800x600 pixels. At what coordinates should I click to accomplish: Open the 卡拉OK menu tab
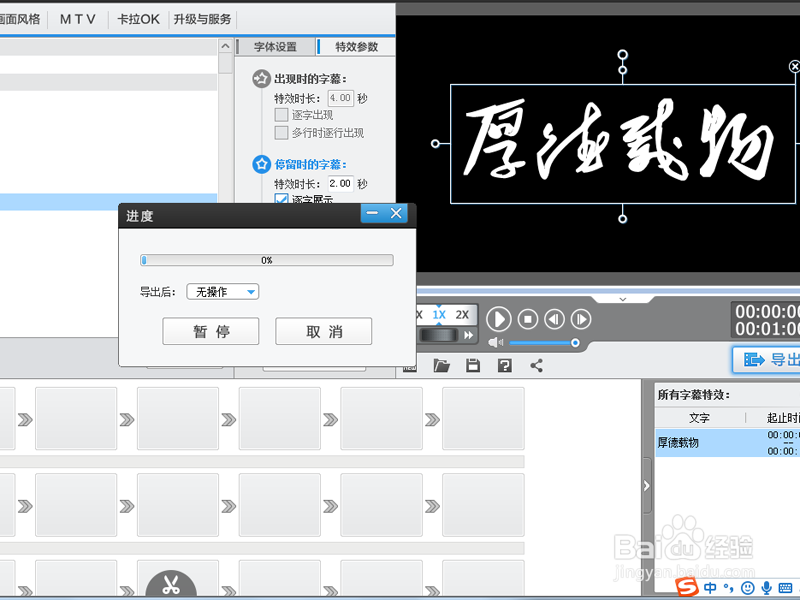pyautogui.click(x=138, y=19)
